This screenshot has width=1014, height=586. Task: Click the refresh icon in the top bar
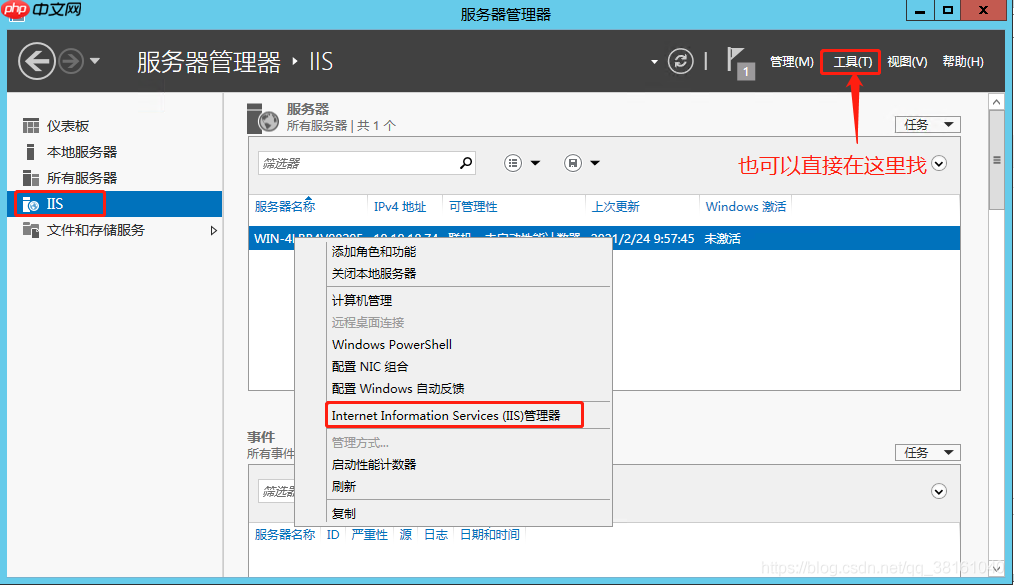click(680, 61)
